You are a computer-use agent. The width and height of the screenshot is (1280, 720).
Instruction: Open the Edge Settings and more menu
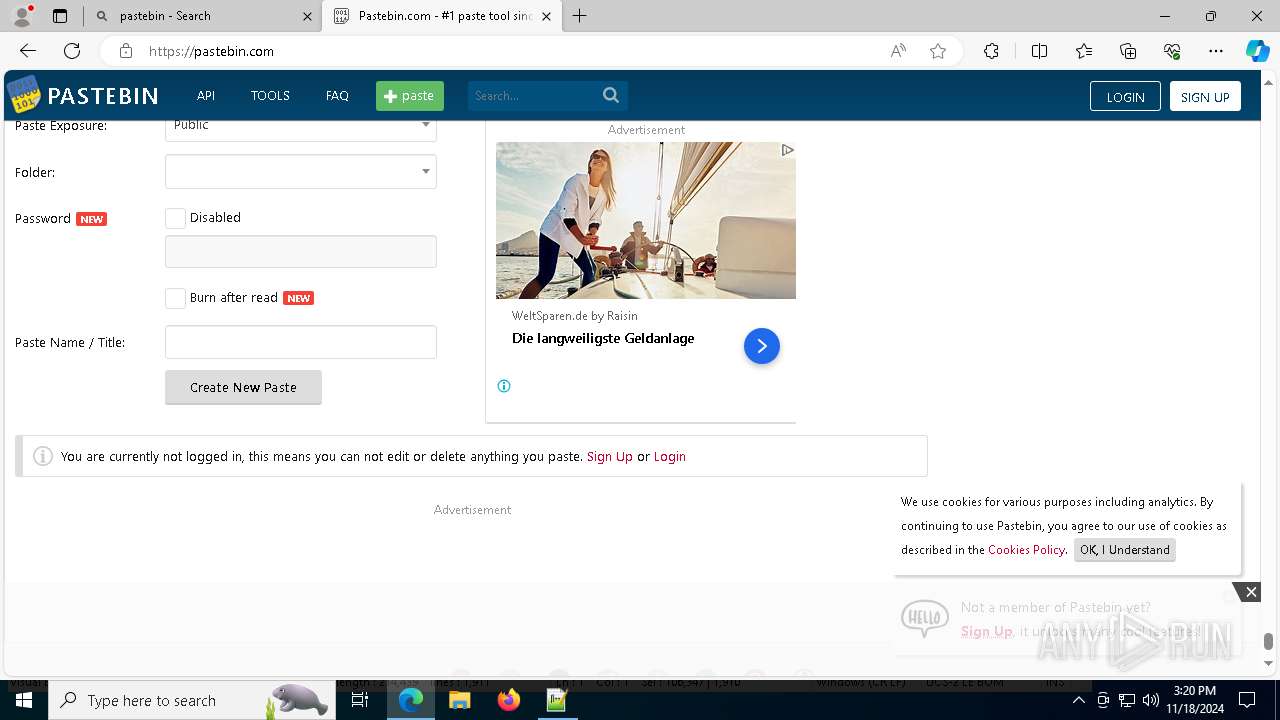point(1216,51)
